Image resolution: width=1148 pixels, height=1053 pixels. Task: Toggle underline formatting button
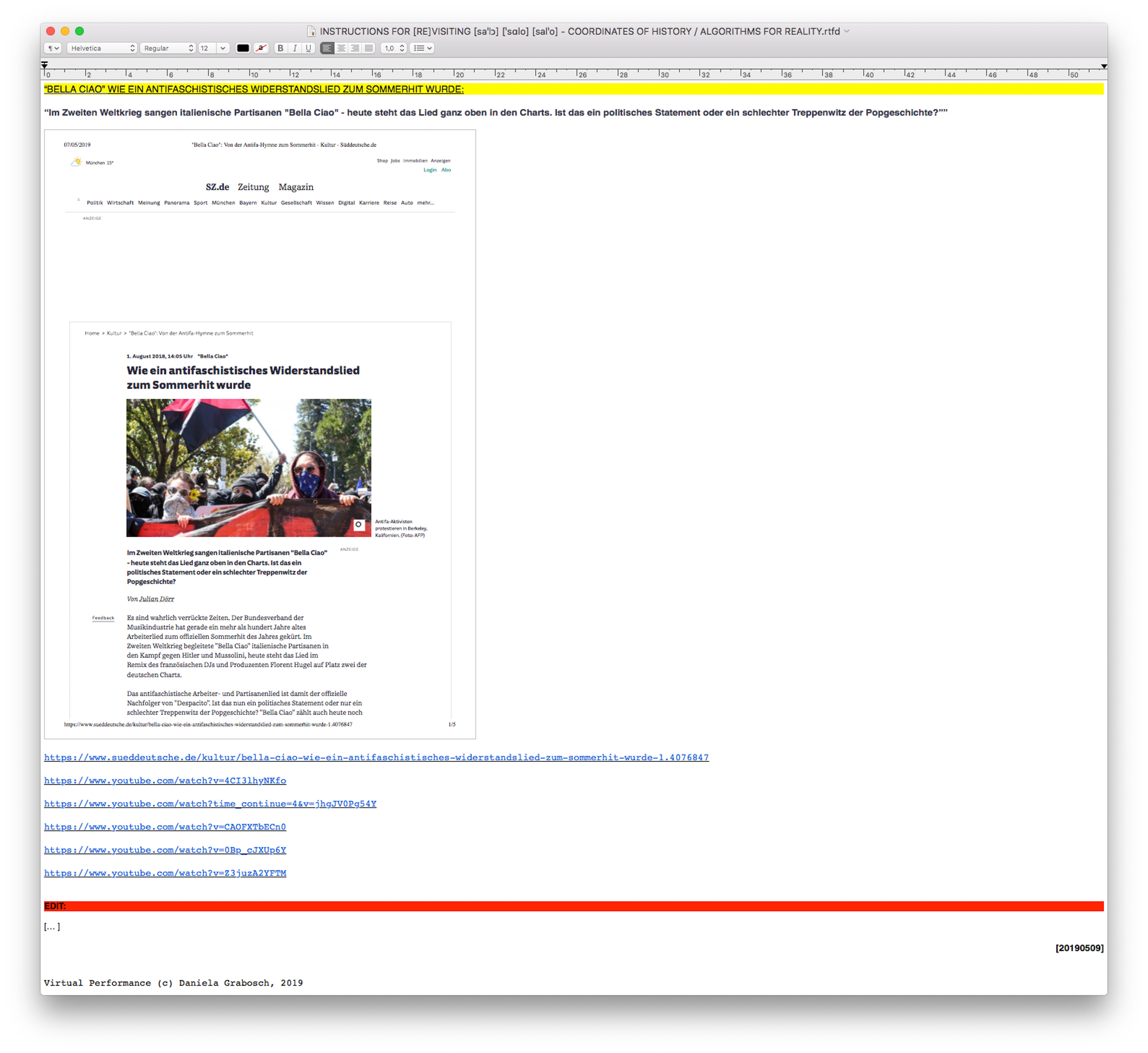308,48
